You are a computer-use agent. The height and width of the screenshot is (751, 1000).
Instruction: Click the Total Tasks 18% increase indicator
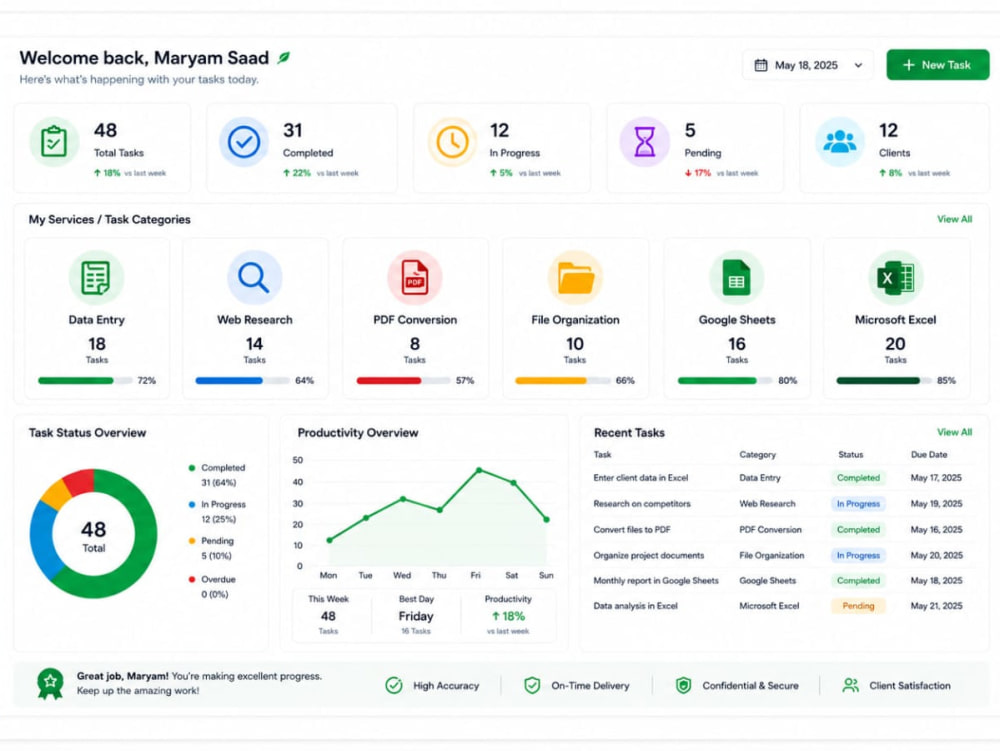click(107, 173)
